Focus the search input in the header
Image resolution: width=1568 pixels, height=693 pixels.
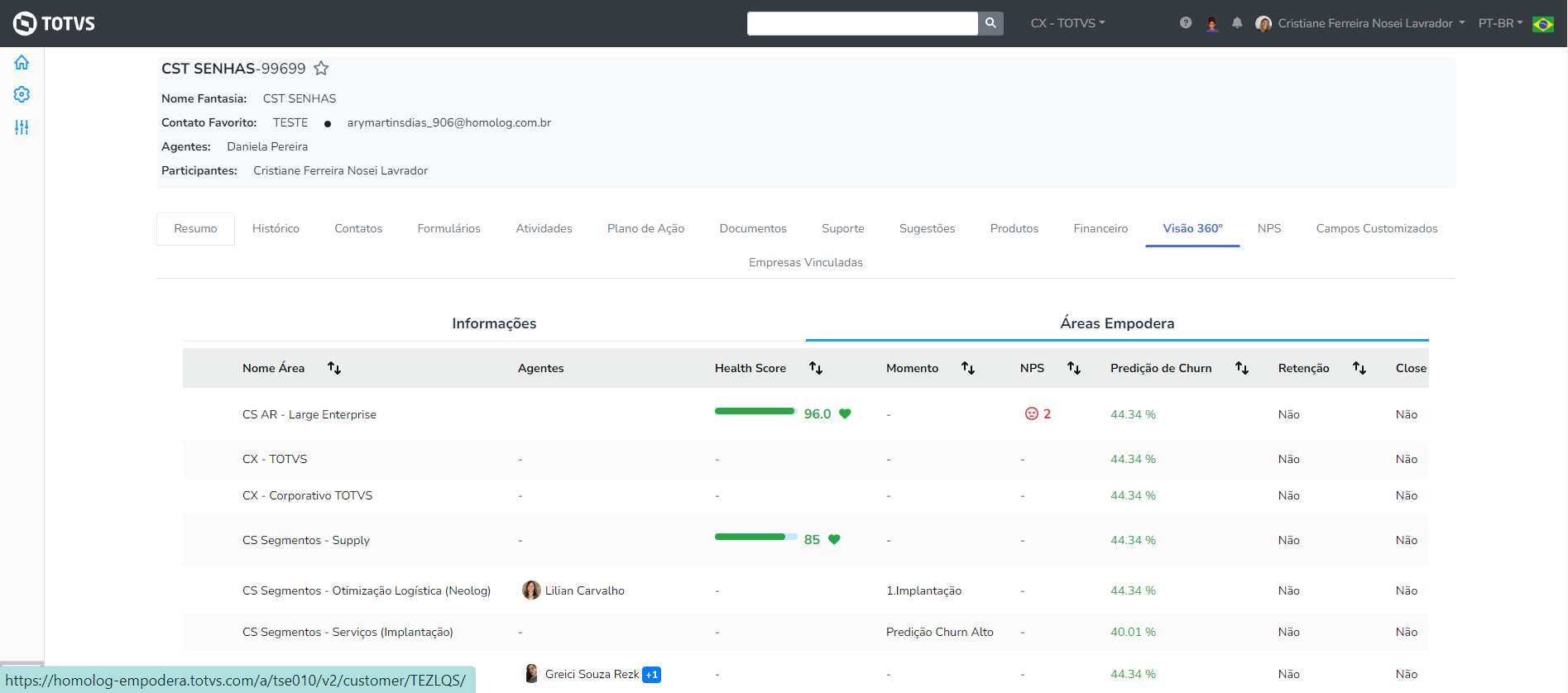[x=862, y=23]
